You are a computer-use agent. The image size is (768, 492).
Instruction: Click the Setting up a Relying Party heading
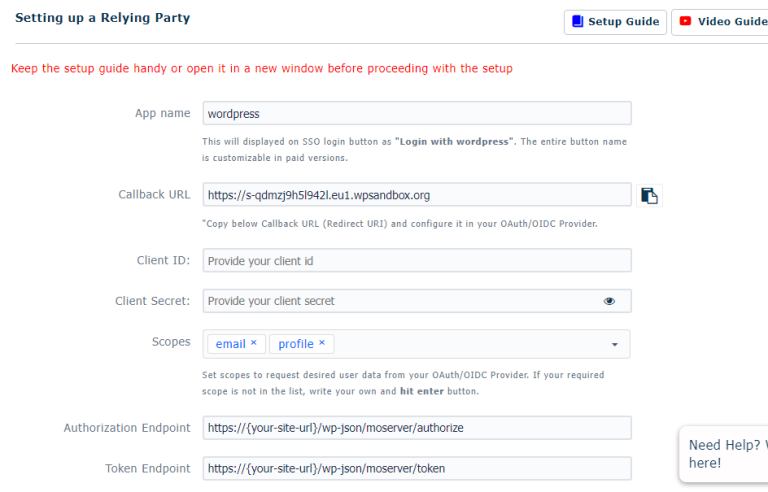102,18
